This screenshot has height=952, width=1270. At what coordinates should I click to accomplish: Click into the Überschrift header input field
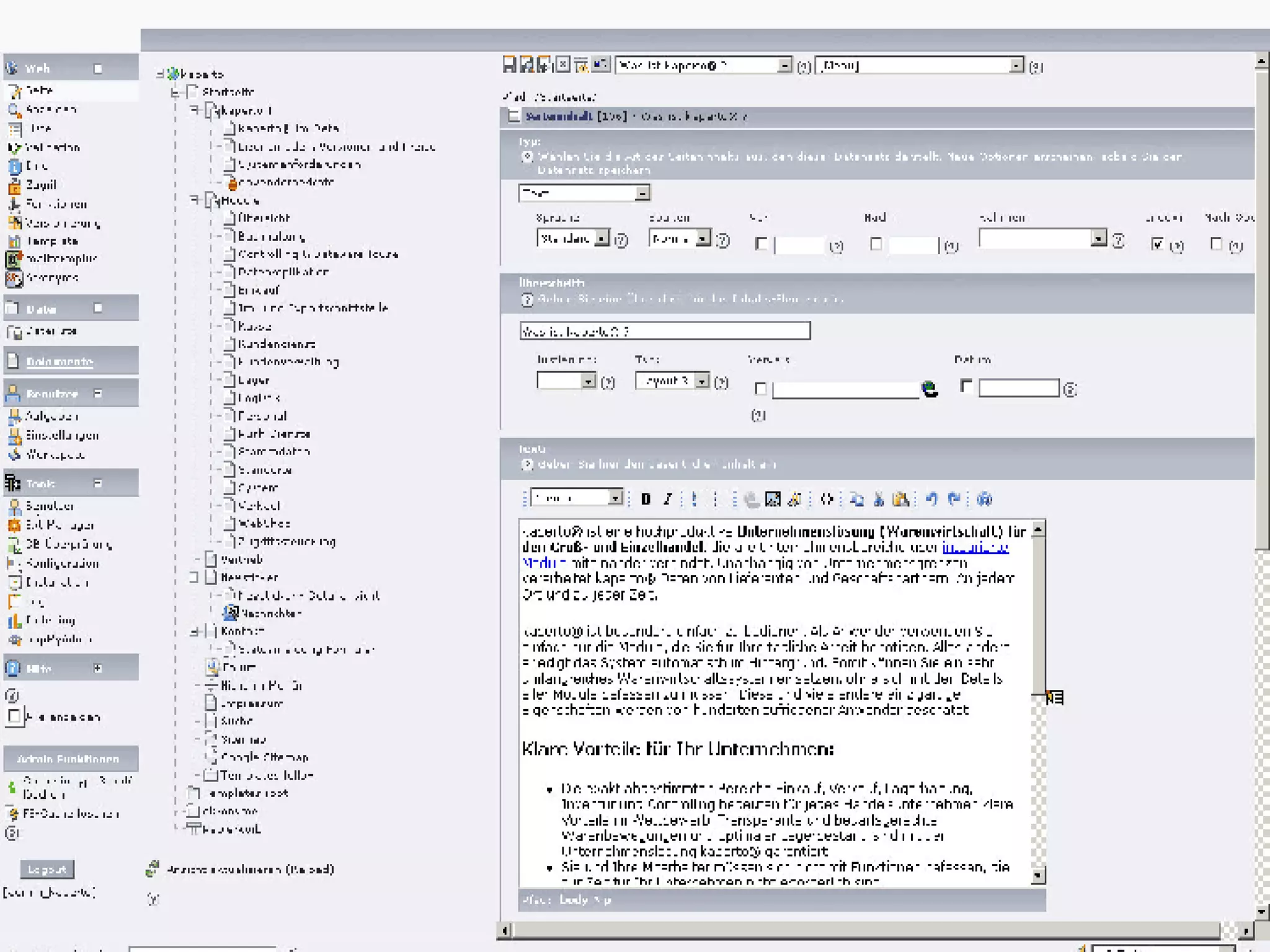point(665,331)
